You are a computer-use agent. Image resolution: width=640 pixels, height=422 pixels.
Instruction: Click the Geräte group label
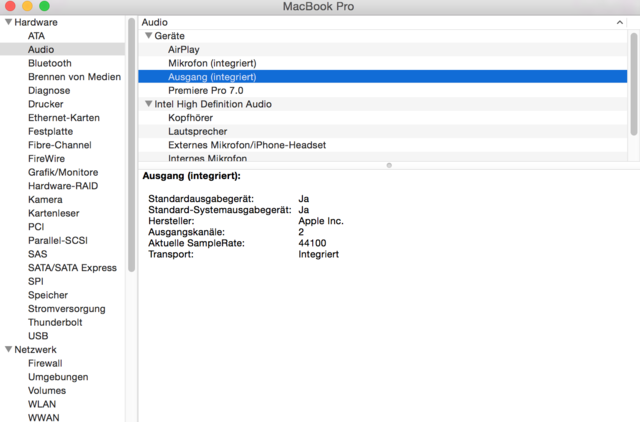(169, 36)
